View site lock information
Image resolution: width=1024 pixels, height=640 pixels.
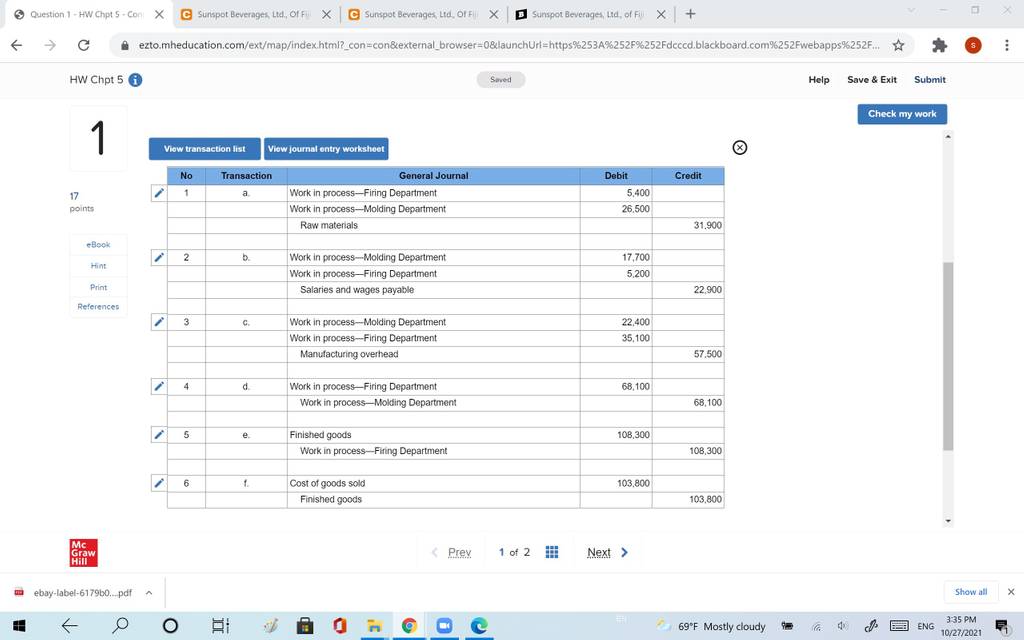click(125, 45)
